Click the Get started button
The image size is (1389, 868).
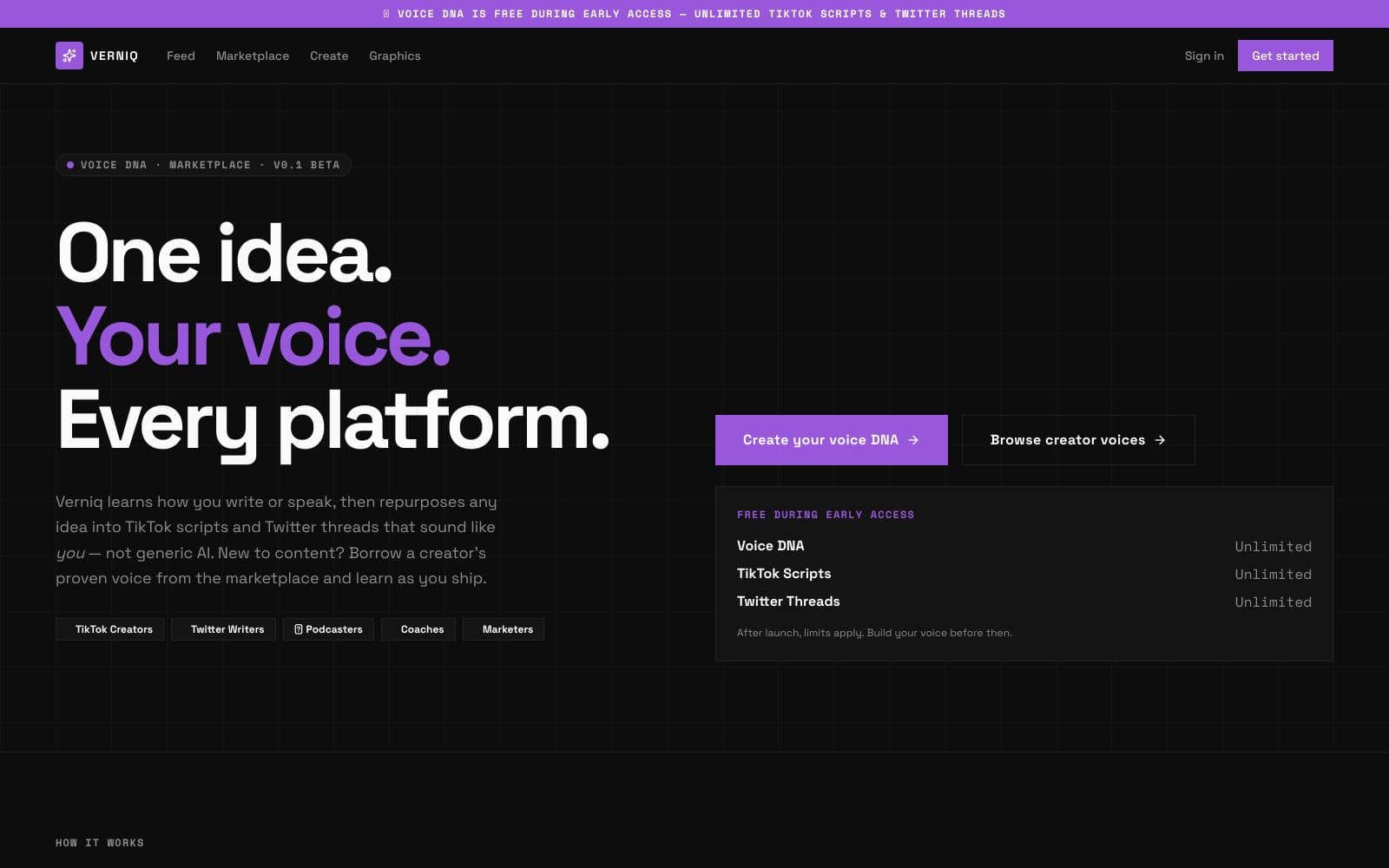tap(1286, 56)
